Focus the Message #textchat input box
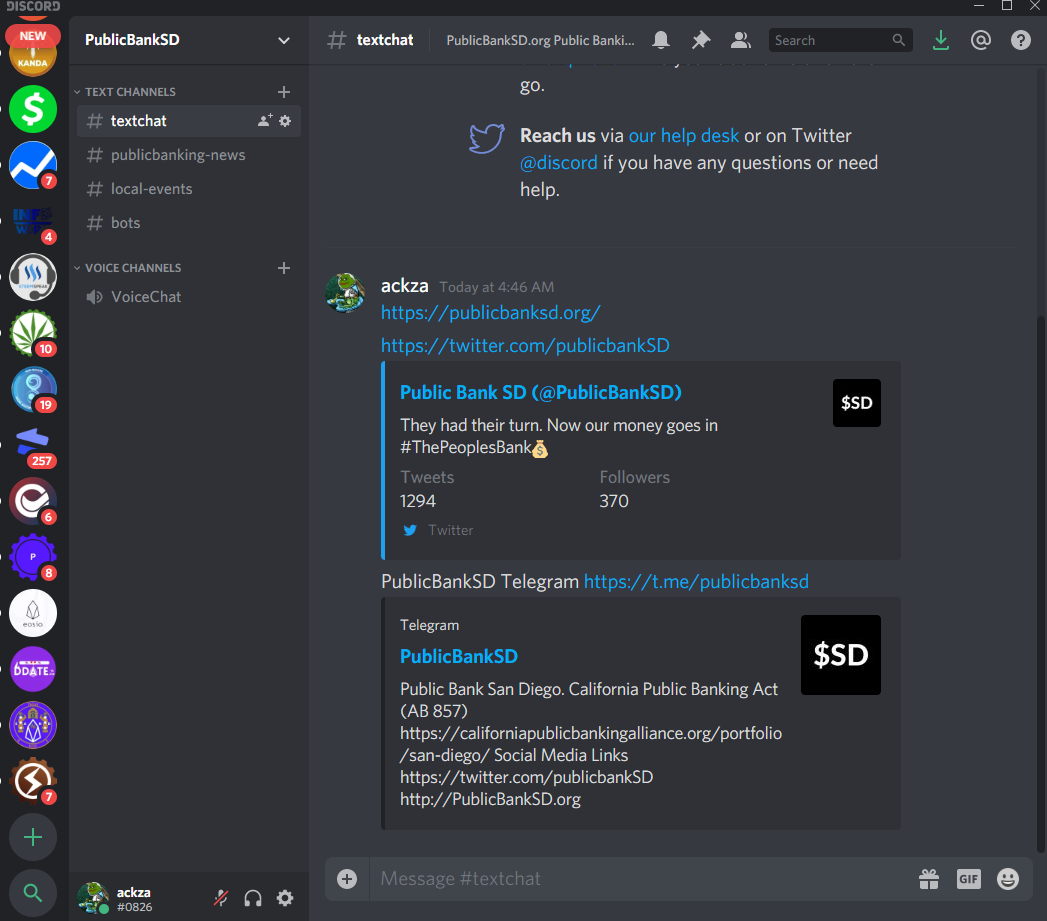Image resolution: width=1047 pixels, height=921 pixels. 641,879
